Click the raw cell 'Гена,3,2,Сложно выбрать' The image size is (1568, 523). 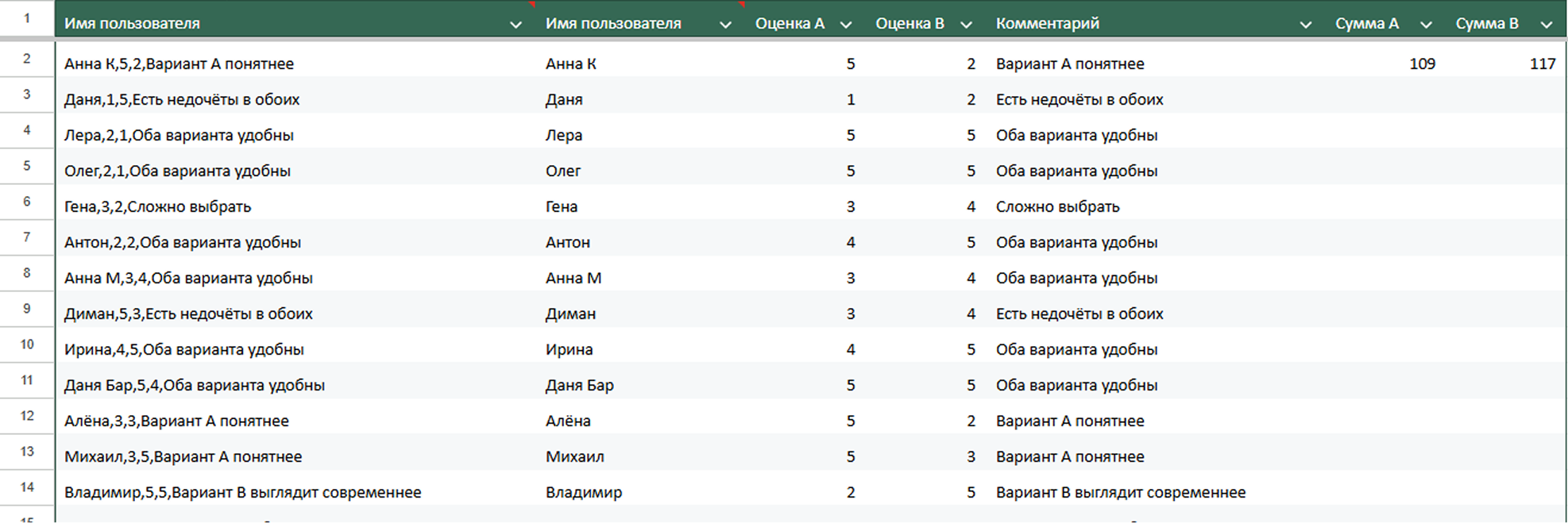click(157, 207)
